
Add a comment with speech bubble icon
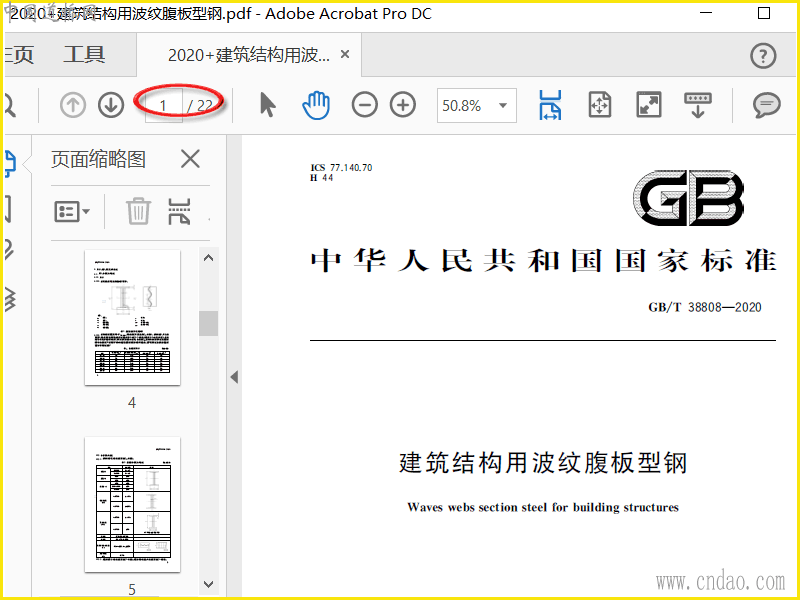click(x=766, y=105)
